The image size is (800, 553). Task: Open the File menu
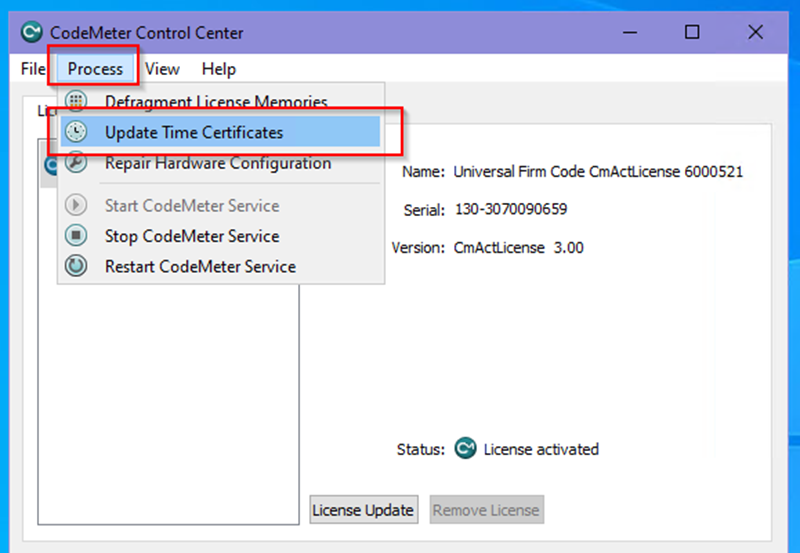tap(33, 69)
